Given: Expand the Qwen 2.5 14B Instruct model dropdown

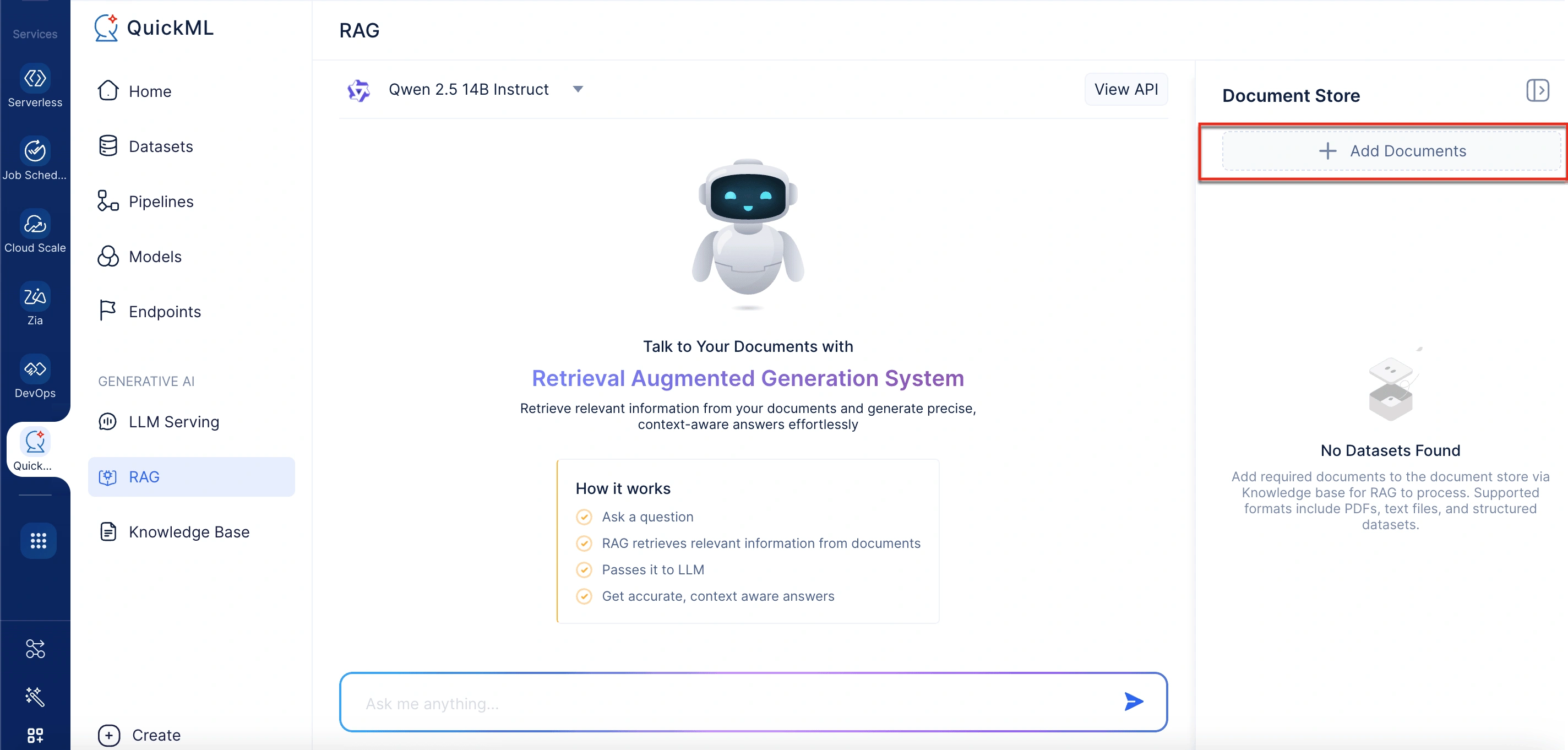Looking at the screenshot, I should [578, 90].
